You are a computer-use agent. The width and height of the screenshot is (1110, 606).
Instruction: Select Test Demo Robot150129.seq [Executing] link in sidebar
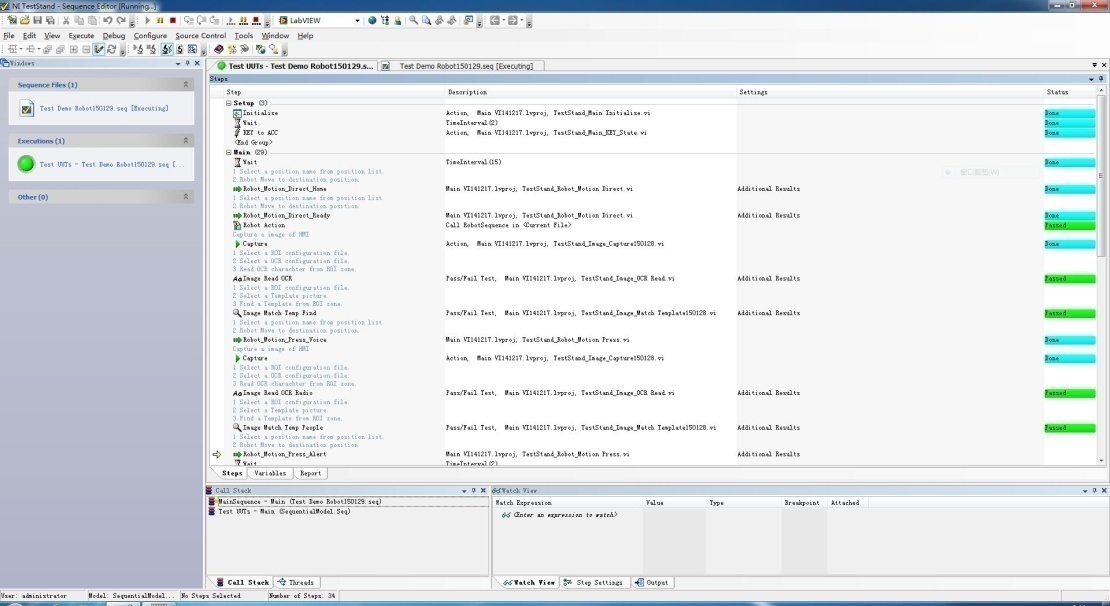pyautogui.click(x=103, y=108)
